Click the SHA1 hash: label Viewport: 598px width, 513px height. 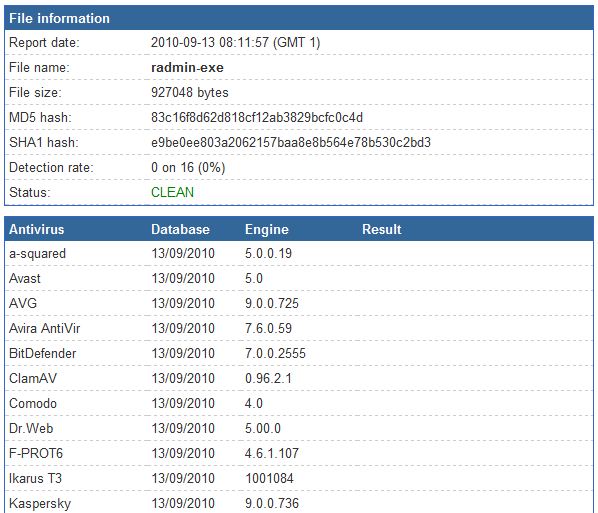pyautogui.click(x=44, y=142)
